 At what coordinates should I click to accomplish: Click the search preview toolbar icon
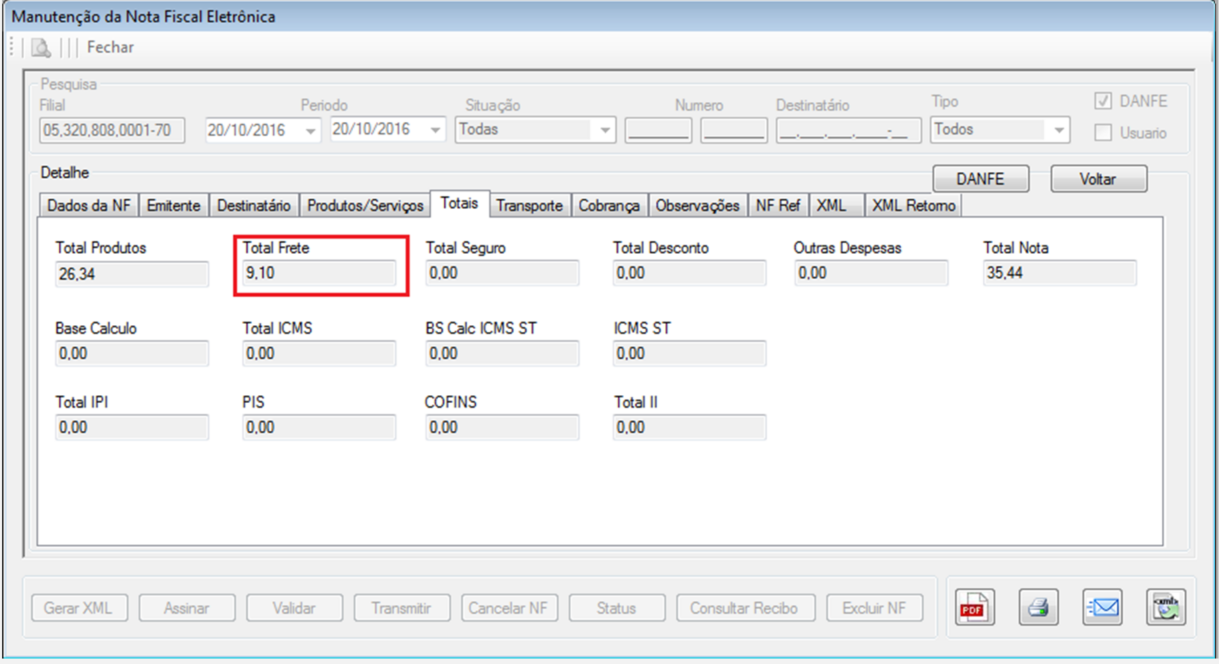click(41, 47)
